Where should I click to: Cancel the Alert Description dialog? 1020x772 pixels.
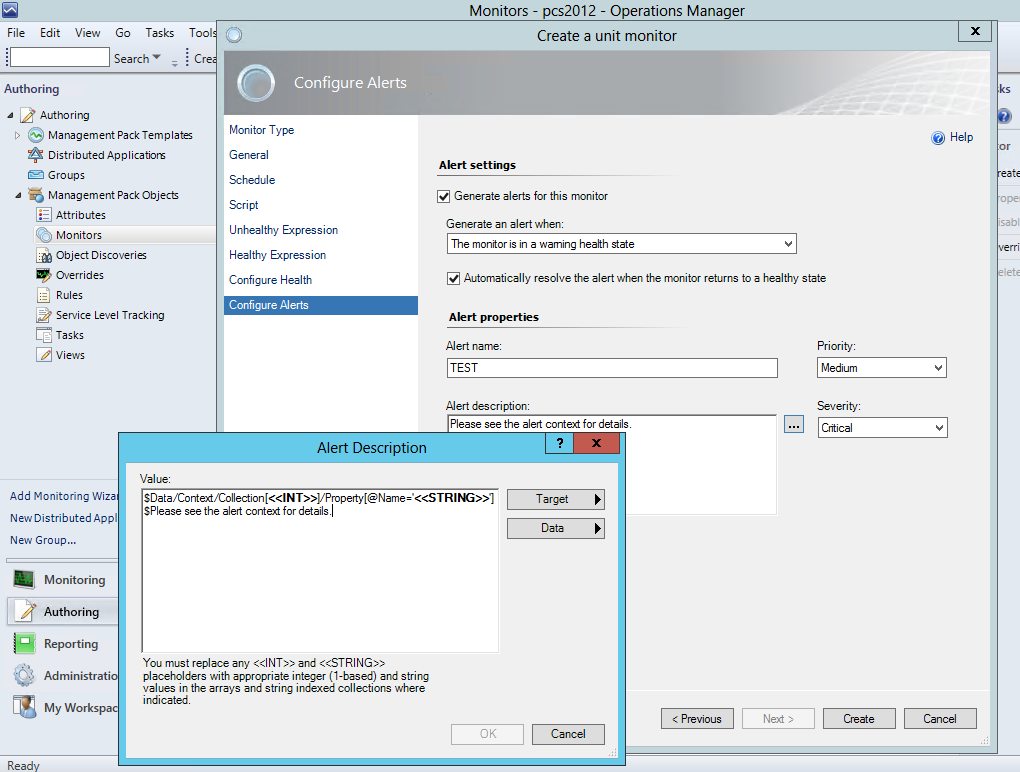pos(567,733)
